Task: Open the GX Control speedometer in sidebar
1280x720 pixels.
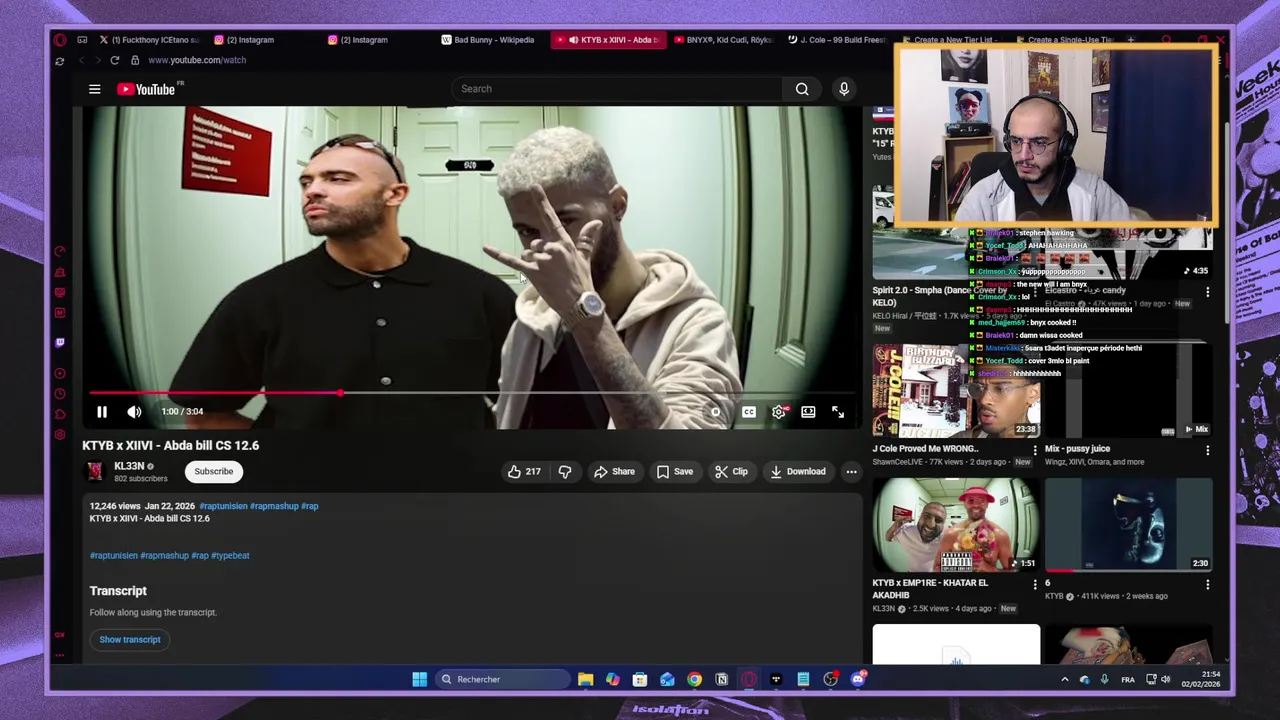Action: (x=60, y=252)
